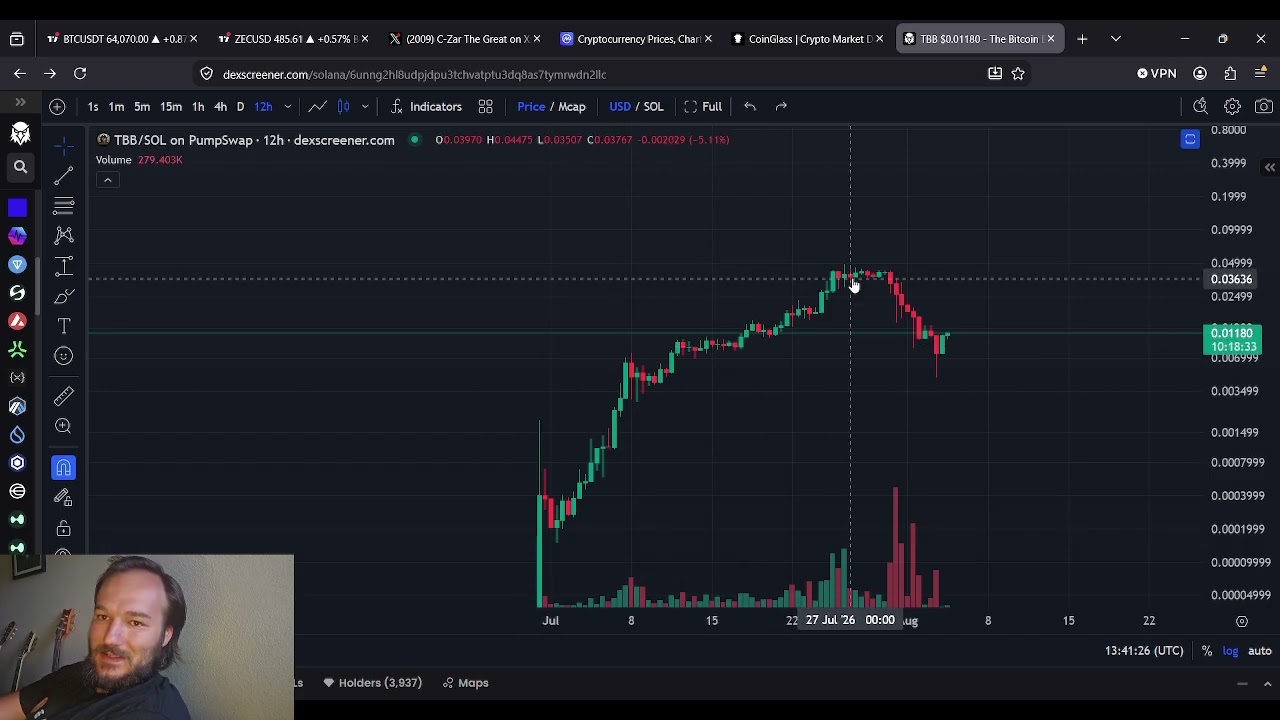Open the layout grid templates icon
Image resolution: width=1280 pixels, height=720 pixels.
coord(485,106)
